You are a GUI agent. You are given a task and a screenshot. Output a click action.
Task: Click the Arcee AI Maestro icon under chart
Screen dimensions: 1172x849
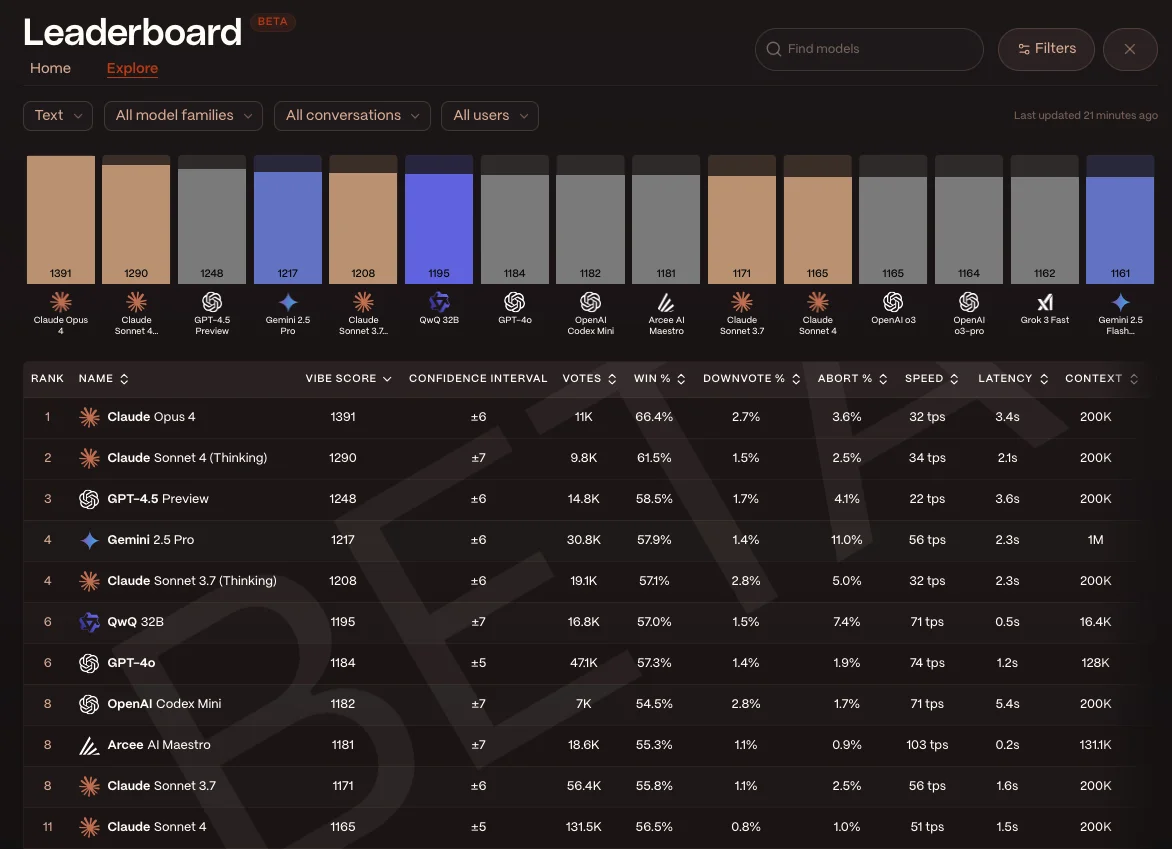click(x=665, y=302)
